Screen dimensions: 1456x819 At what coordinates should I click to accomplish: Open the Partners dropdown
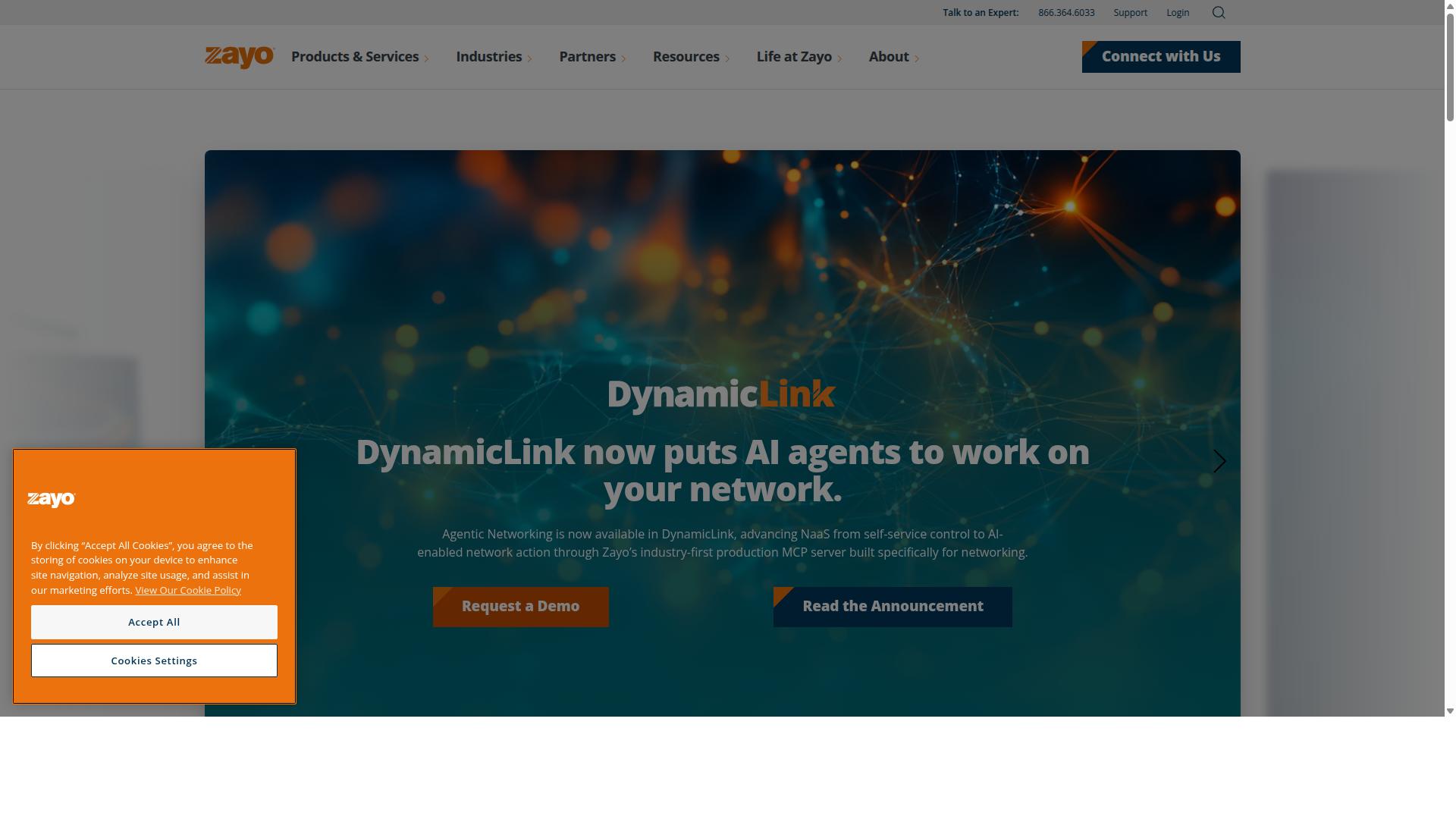pos(592,57)
